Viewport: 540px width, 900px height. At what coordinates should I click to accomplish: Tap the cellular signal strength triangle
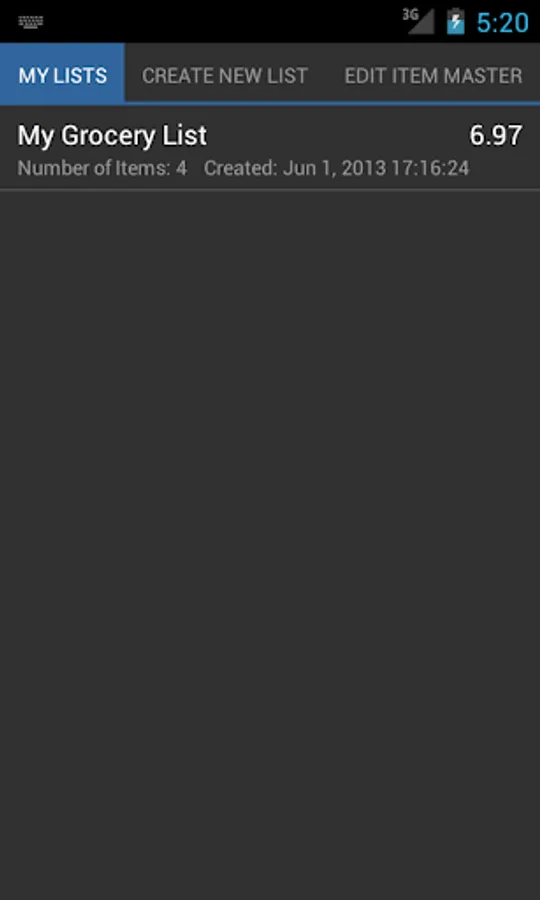pyautogui.click(x=422, y=22)
